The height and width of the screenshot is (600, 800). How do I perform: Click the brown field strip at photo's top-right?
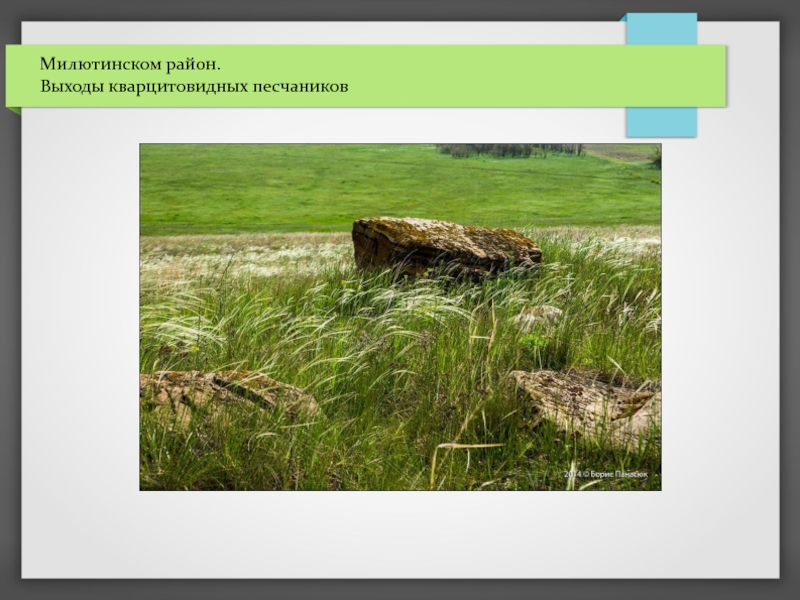pyautogui.click(x=622, y=152)
